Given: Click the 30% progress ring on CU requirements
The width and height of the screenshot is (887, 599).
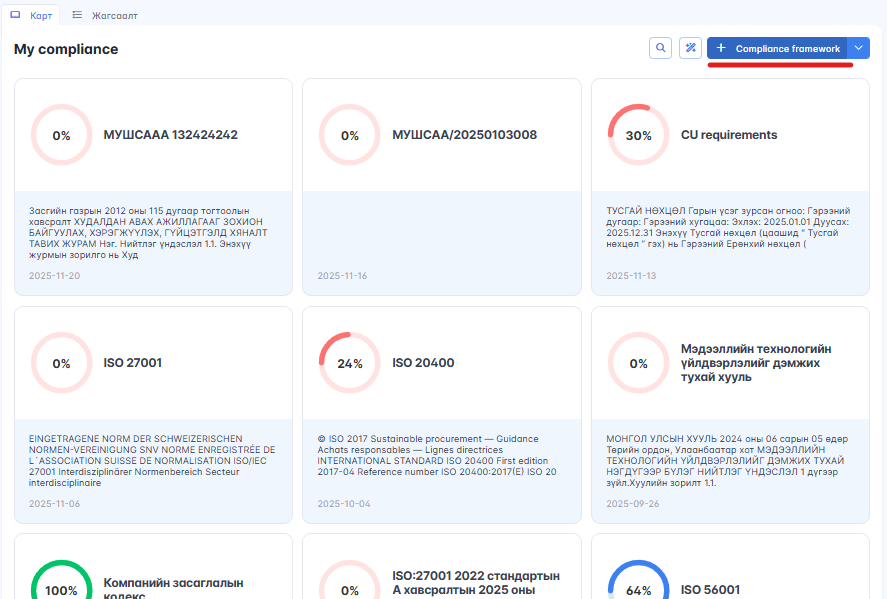Looking at the screenshot, I should [x=638, y=135].
